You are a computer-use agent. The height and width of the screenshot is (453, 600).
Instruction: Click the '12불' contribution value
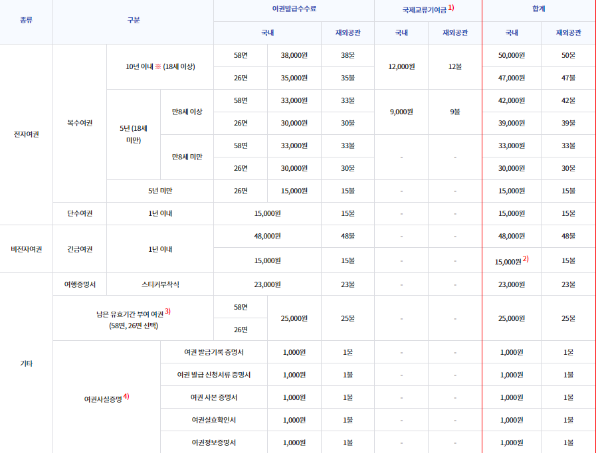click(455, 67)
